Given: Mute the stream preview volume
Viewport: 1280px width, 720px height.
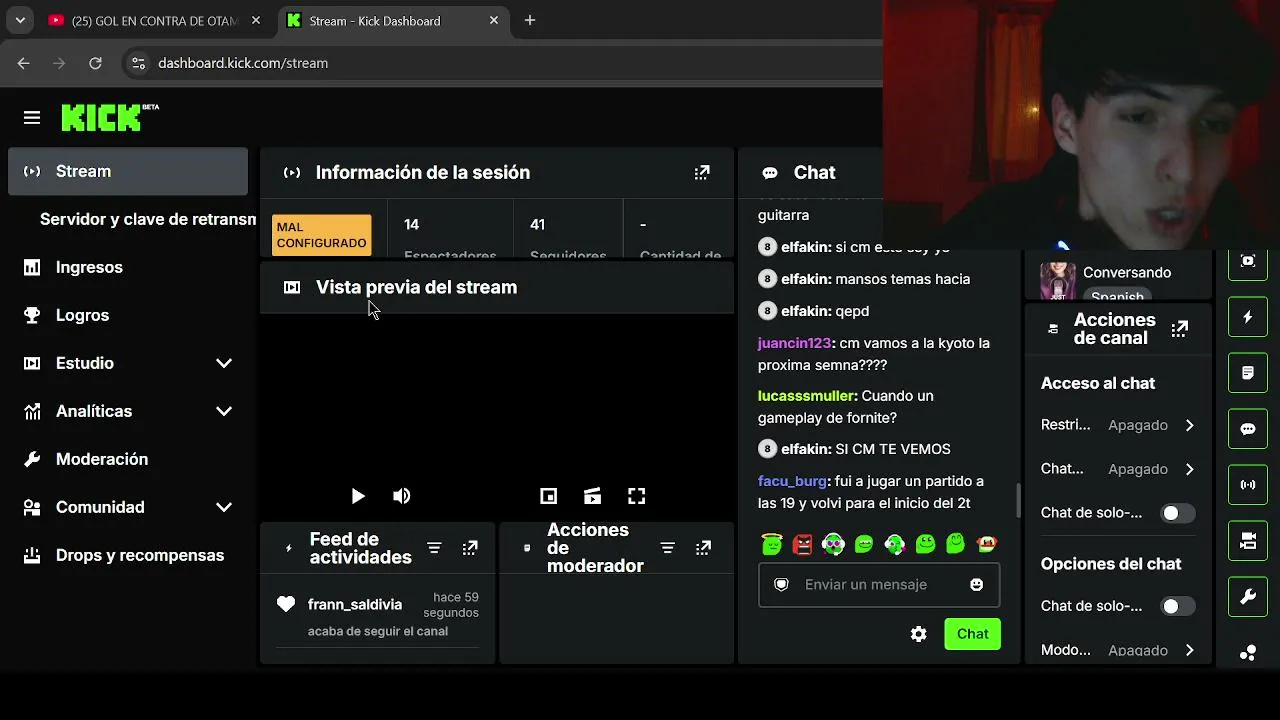Looking at the screenshot, I should pyautogui.click(x=402, y=496).
